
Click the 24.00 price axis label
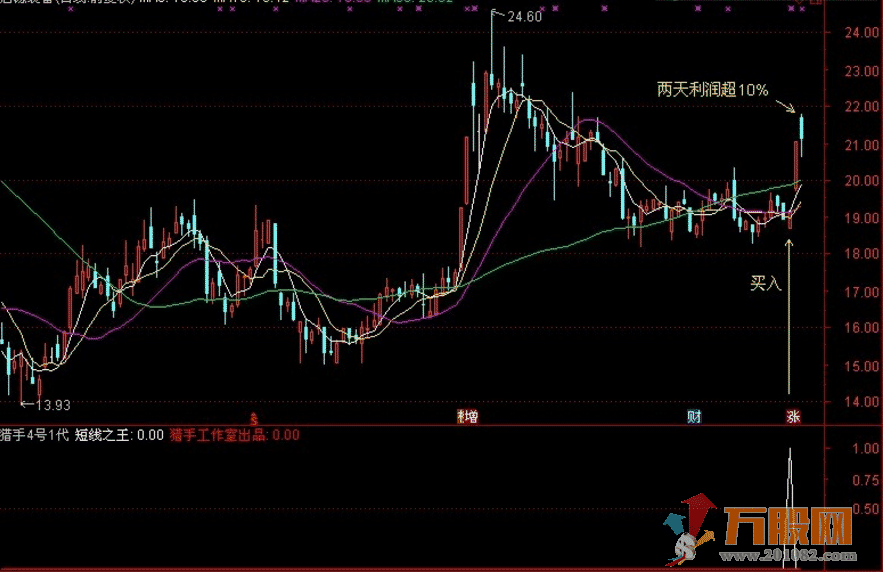click(861, 33)
